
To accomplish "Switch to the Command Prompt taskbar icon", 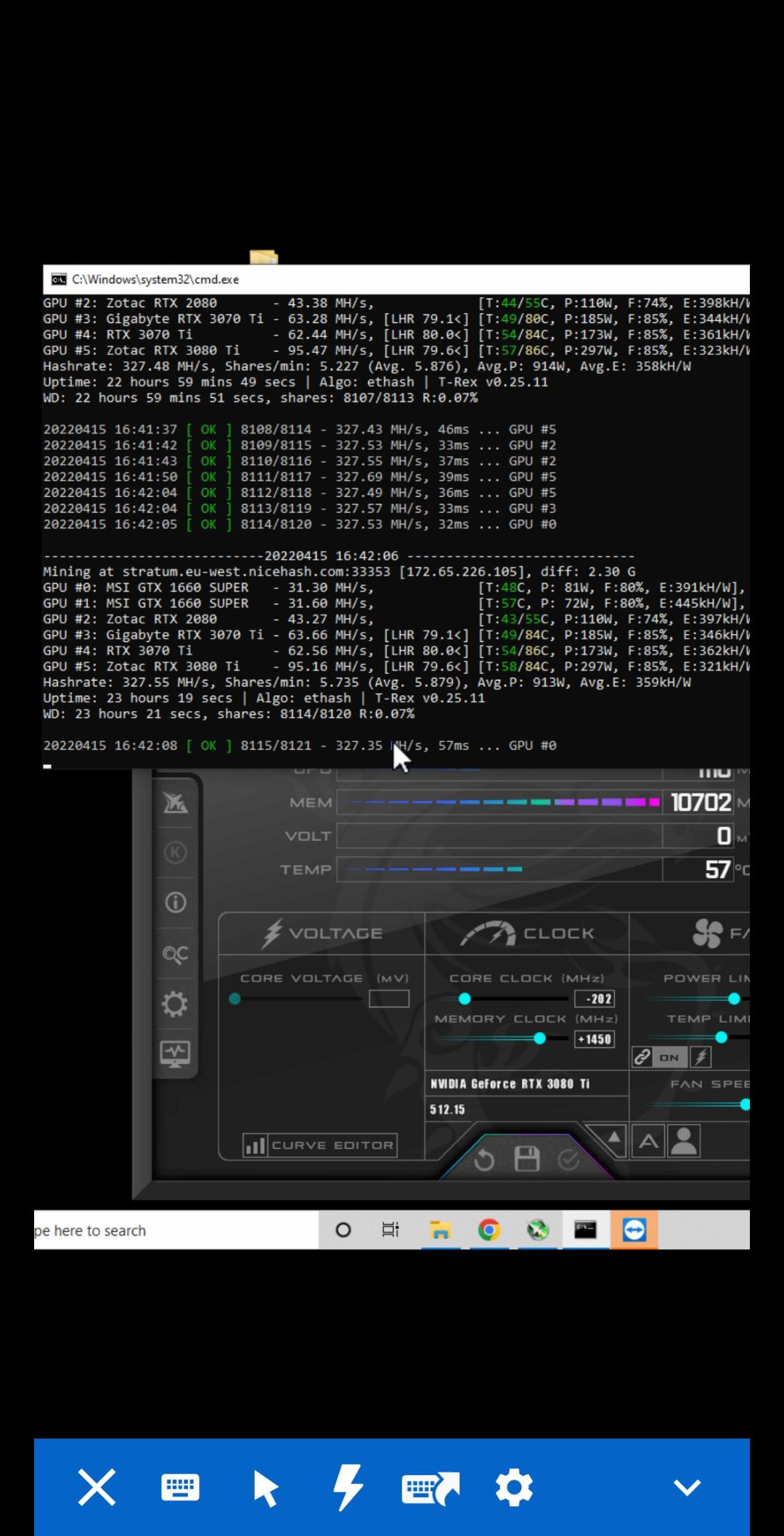I will point(586,1230).
